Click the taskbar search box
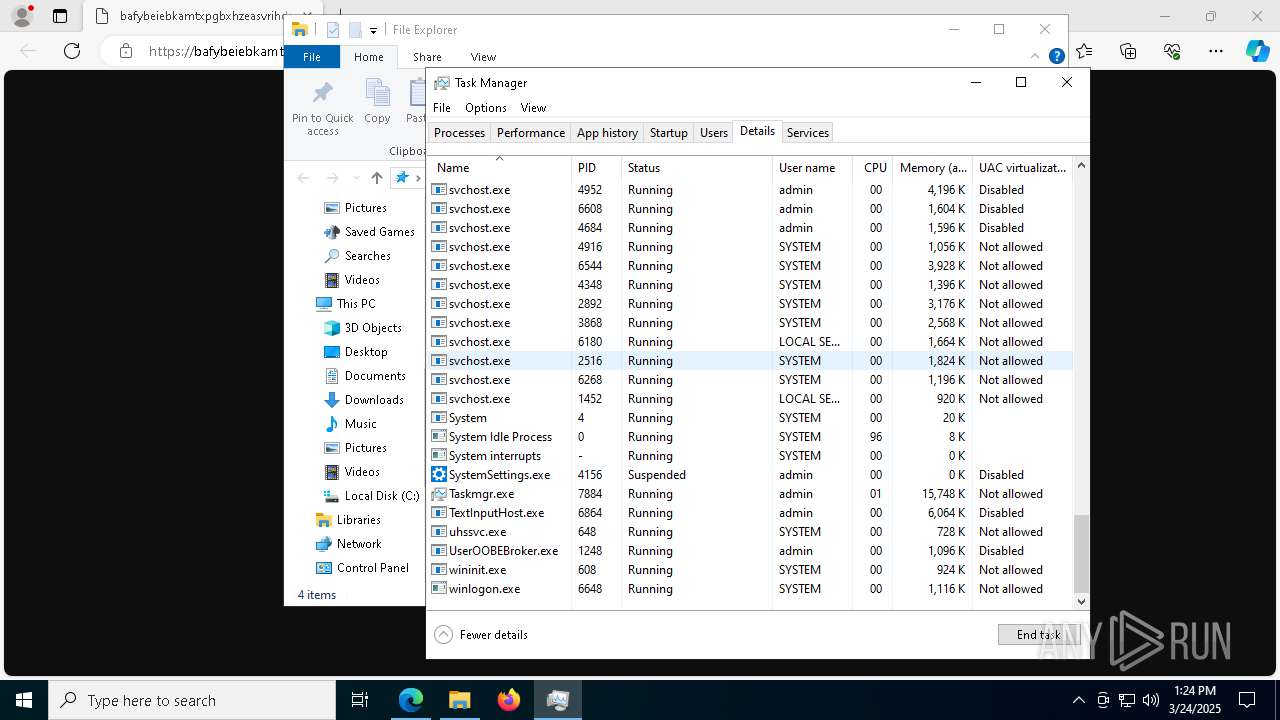 pos(192,700)
